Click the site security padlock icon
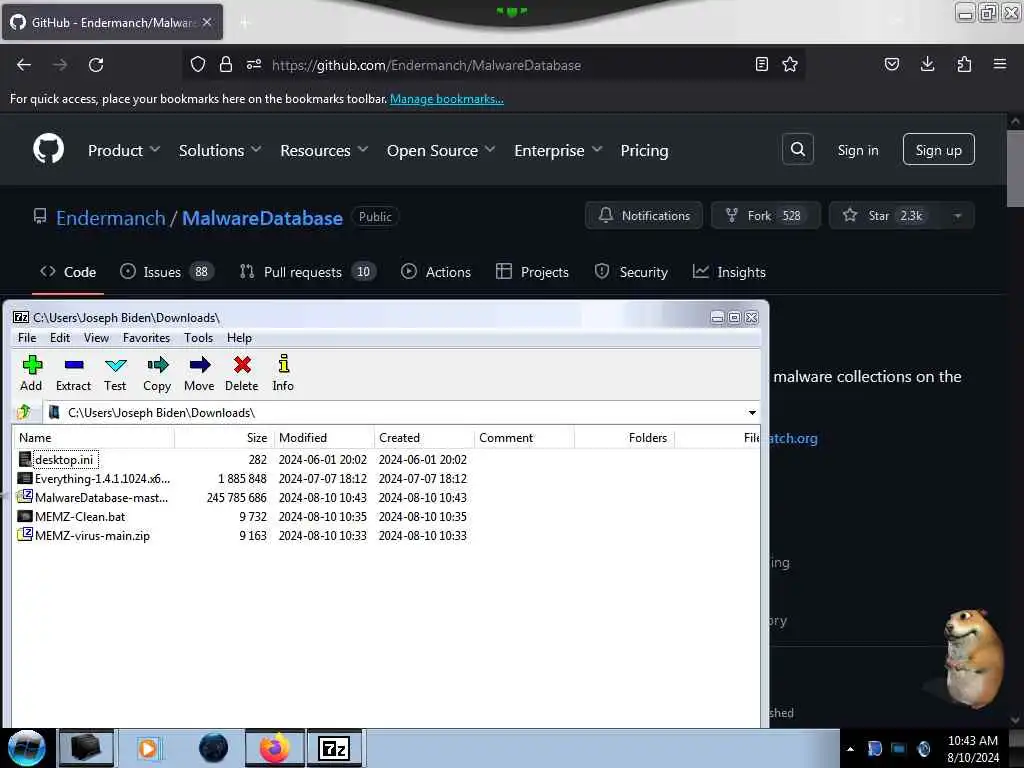 tap(226, 65)
